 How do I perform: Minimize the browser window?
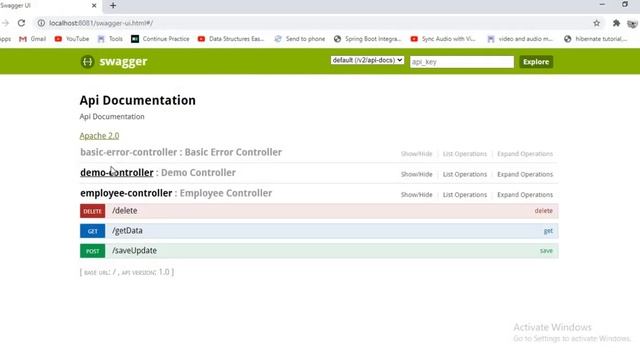point(602,4)
